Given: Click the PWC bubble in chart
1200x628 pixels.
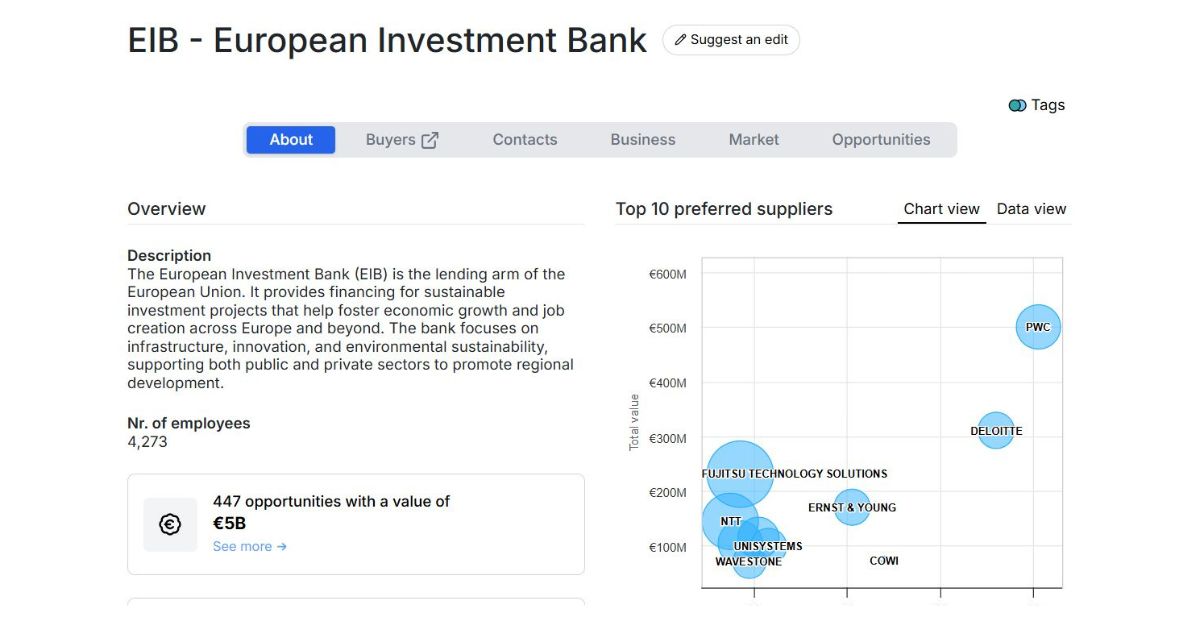Looking at the screenshot, I should 1038,327.
